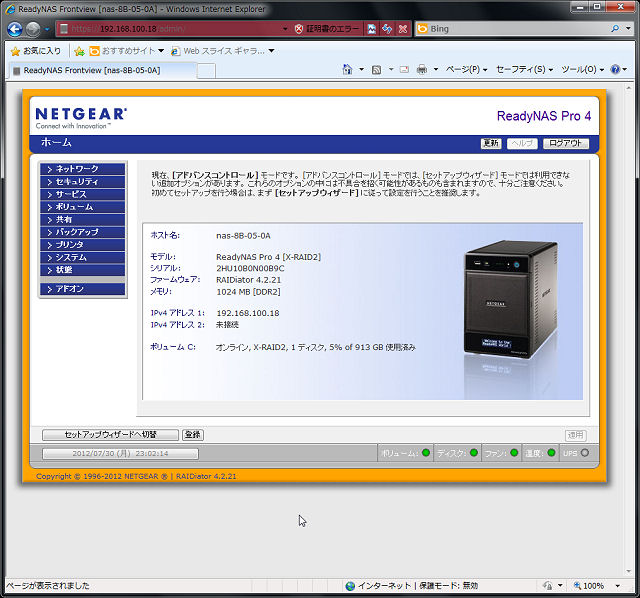This screenshot has height=598, width=640.
Task: Open the recent pages dropdown beside Forward
Action: [x=47, y=29]
